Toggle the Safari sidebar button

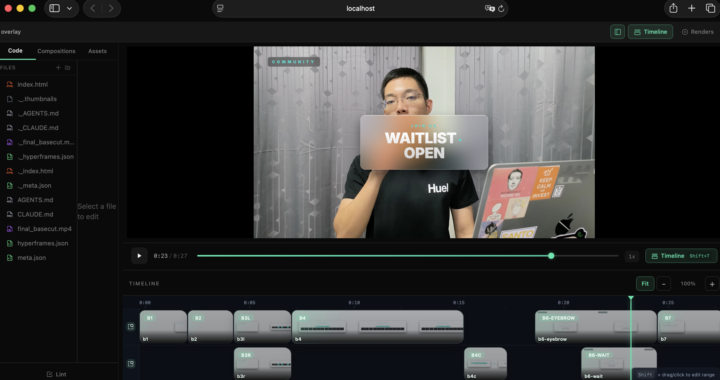(54, 8)
